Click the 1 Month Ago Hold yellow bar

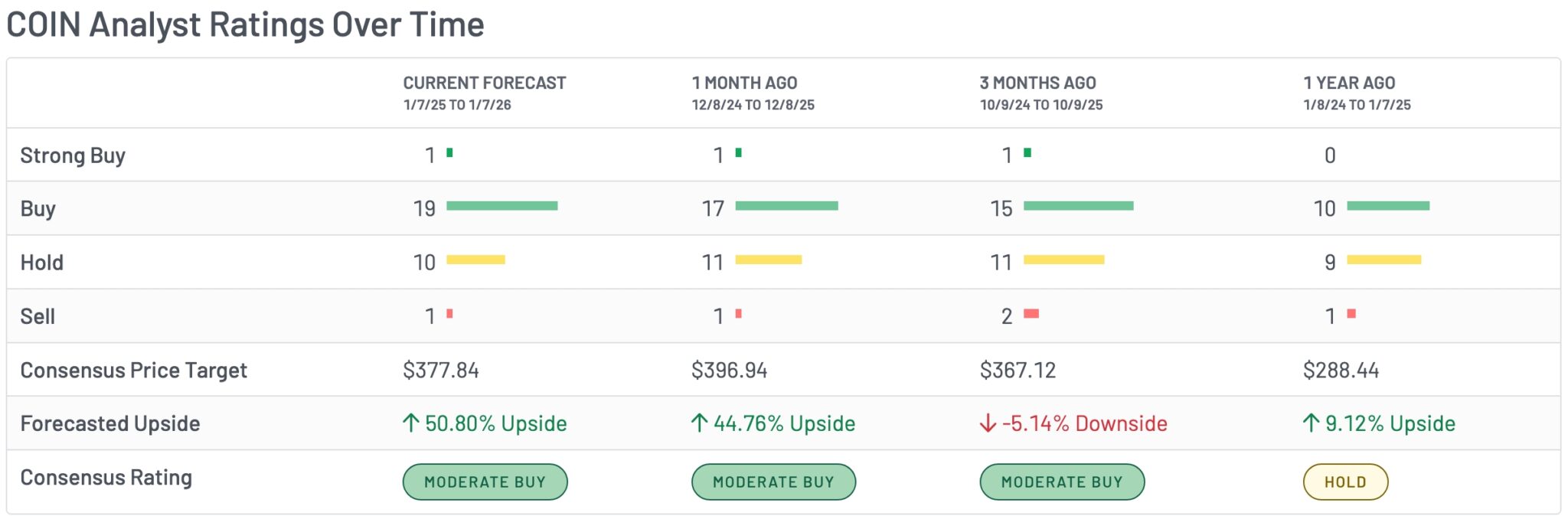coord(768,260)
